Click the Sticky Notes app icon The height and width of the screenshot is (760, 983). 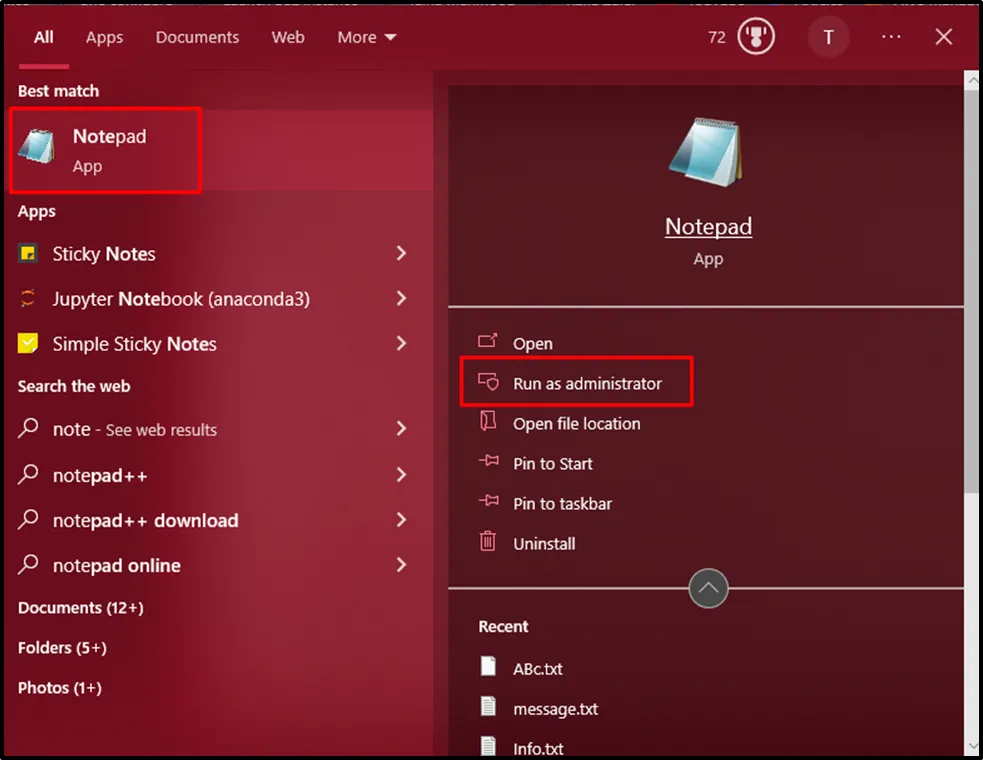29,254
